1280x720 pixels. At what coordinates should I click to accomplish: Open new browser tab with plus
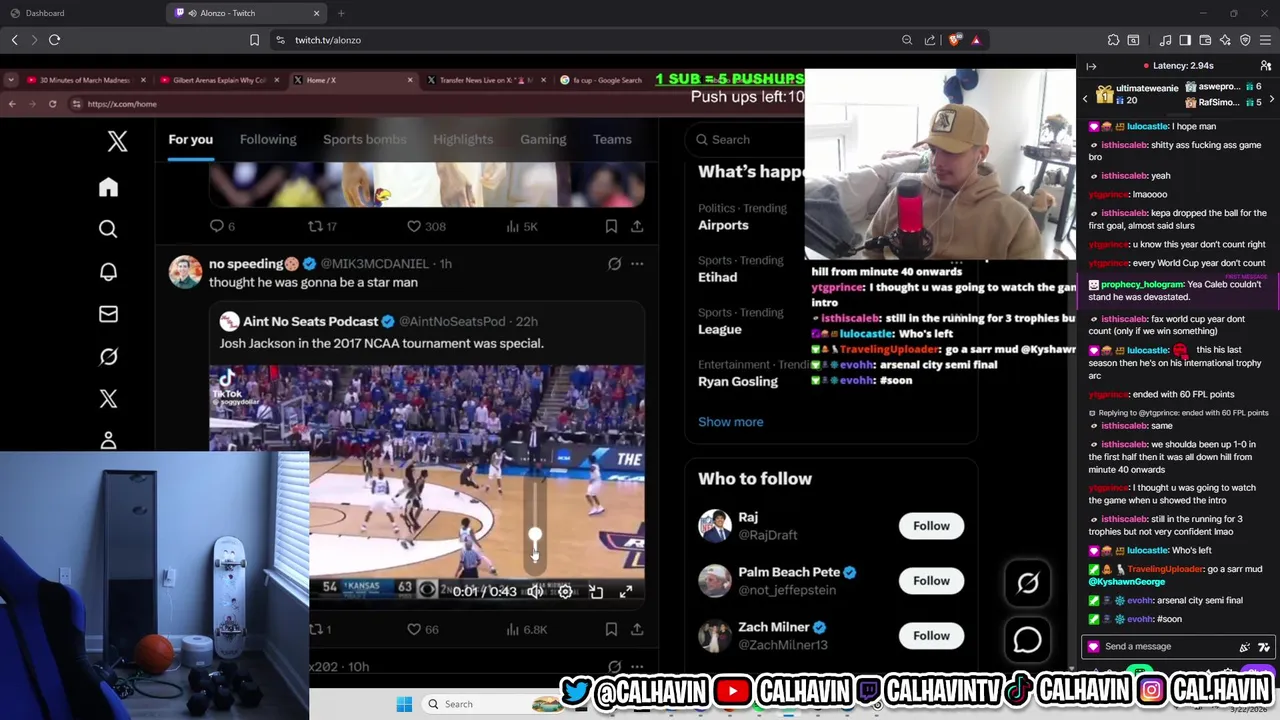[x=341, y=13]
